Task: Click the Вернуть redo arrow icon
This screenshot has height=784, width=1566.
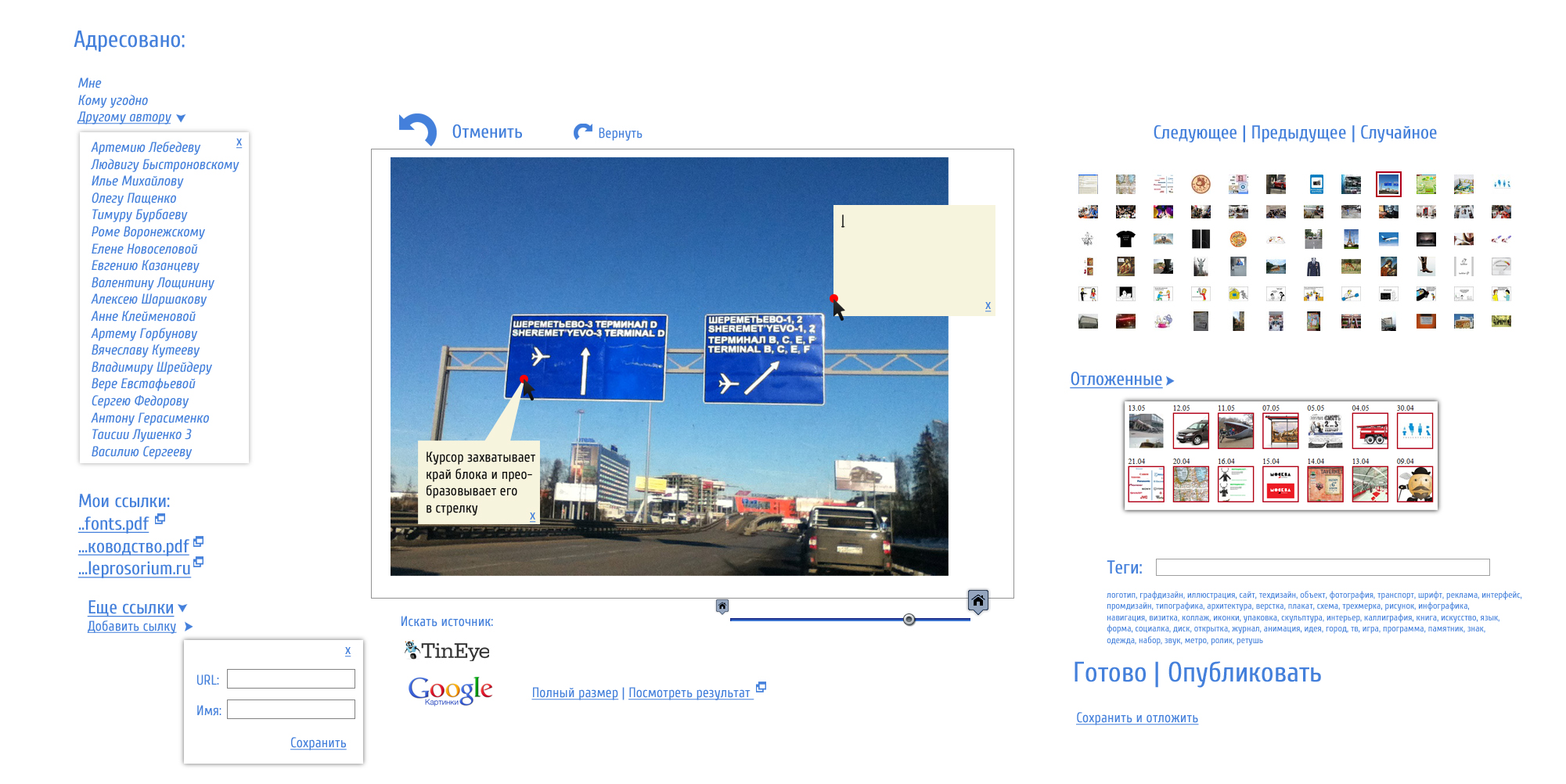Action: pyautogui.click(x=582, y=132)
